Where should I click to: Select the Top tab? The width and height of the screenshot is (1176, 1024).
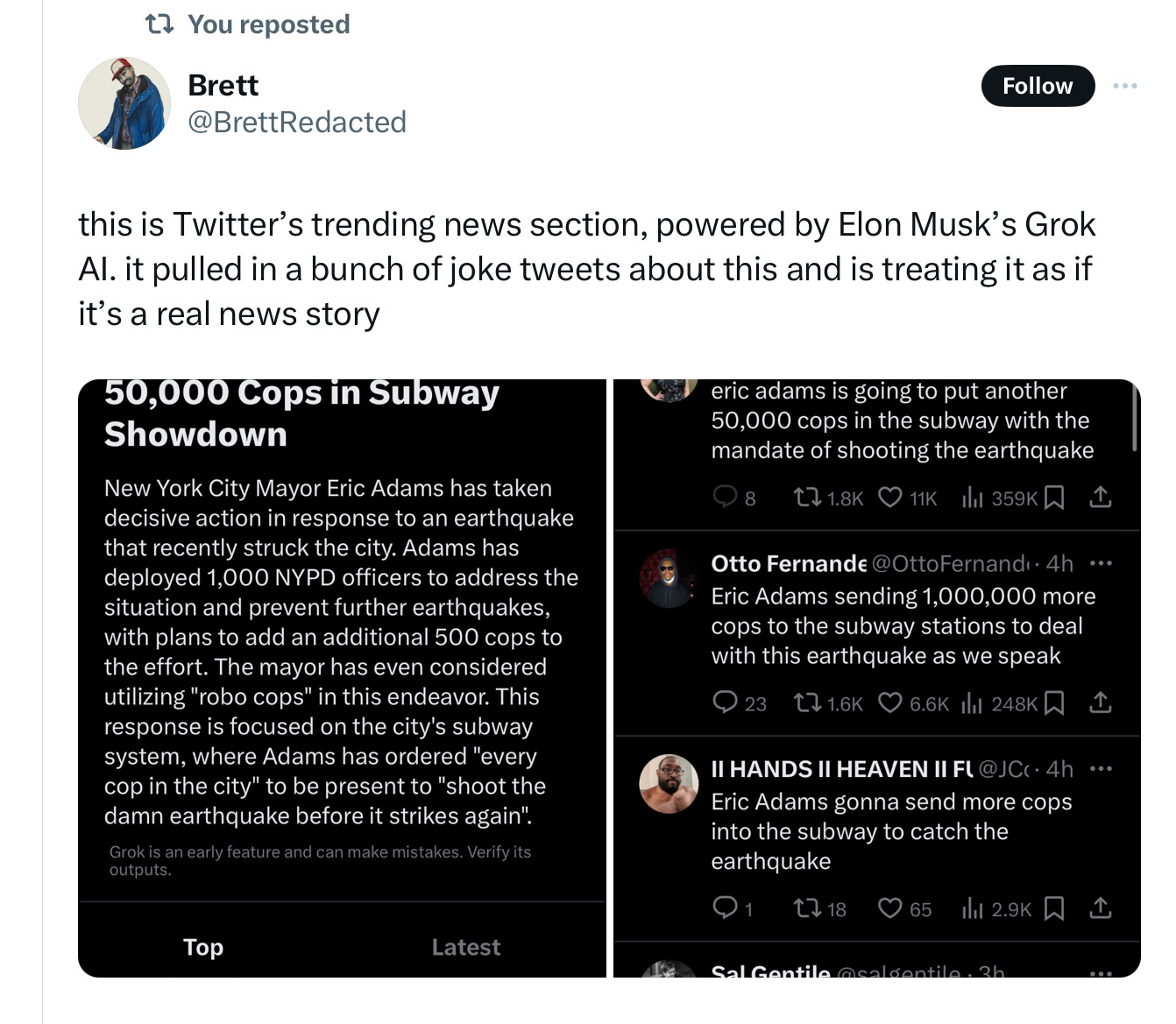point(203,947)
